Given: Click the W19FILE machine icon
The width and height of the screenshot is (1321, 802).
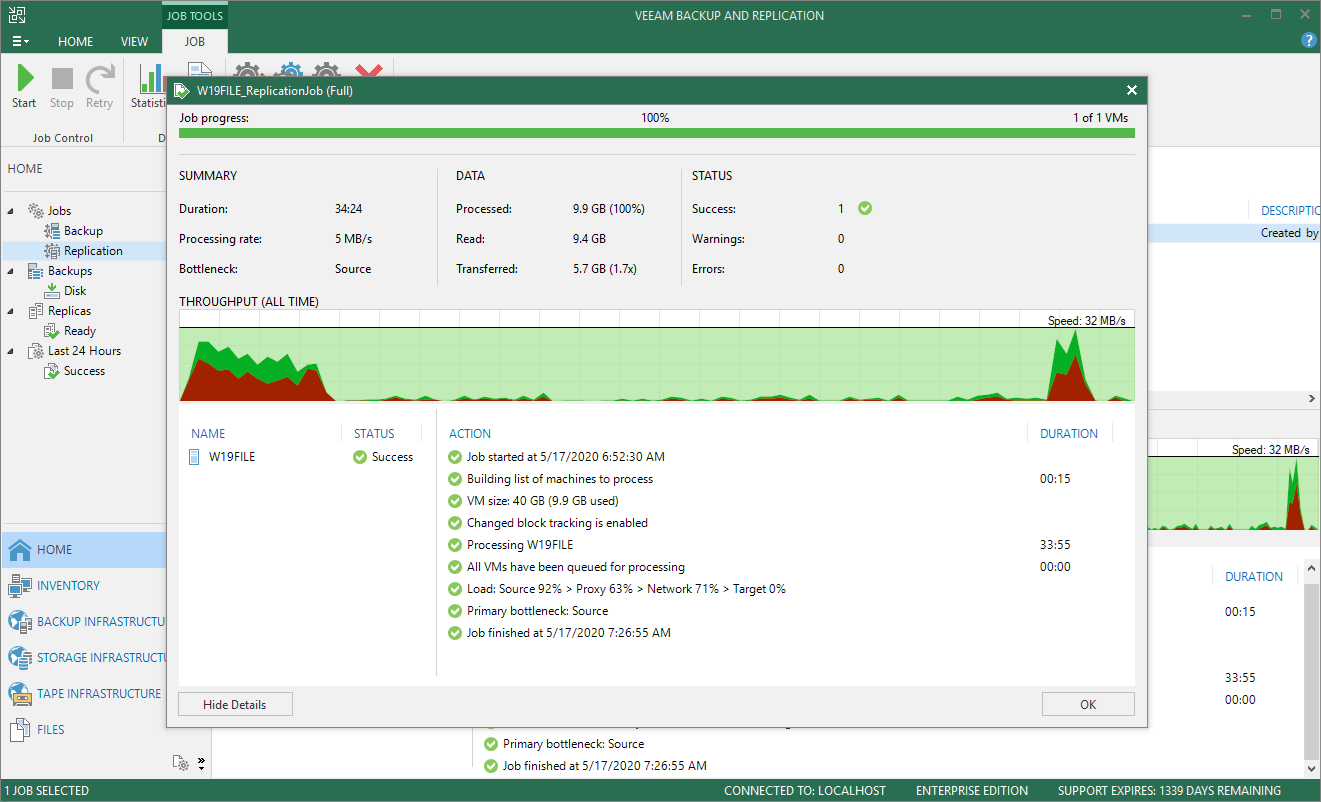Looking at the screenshot, I should 195,457.
